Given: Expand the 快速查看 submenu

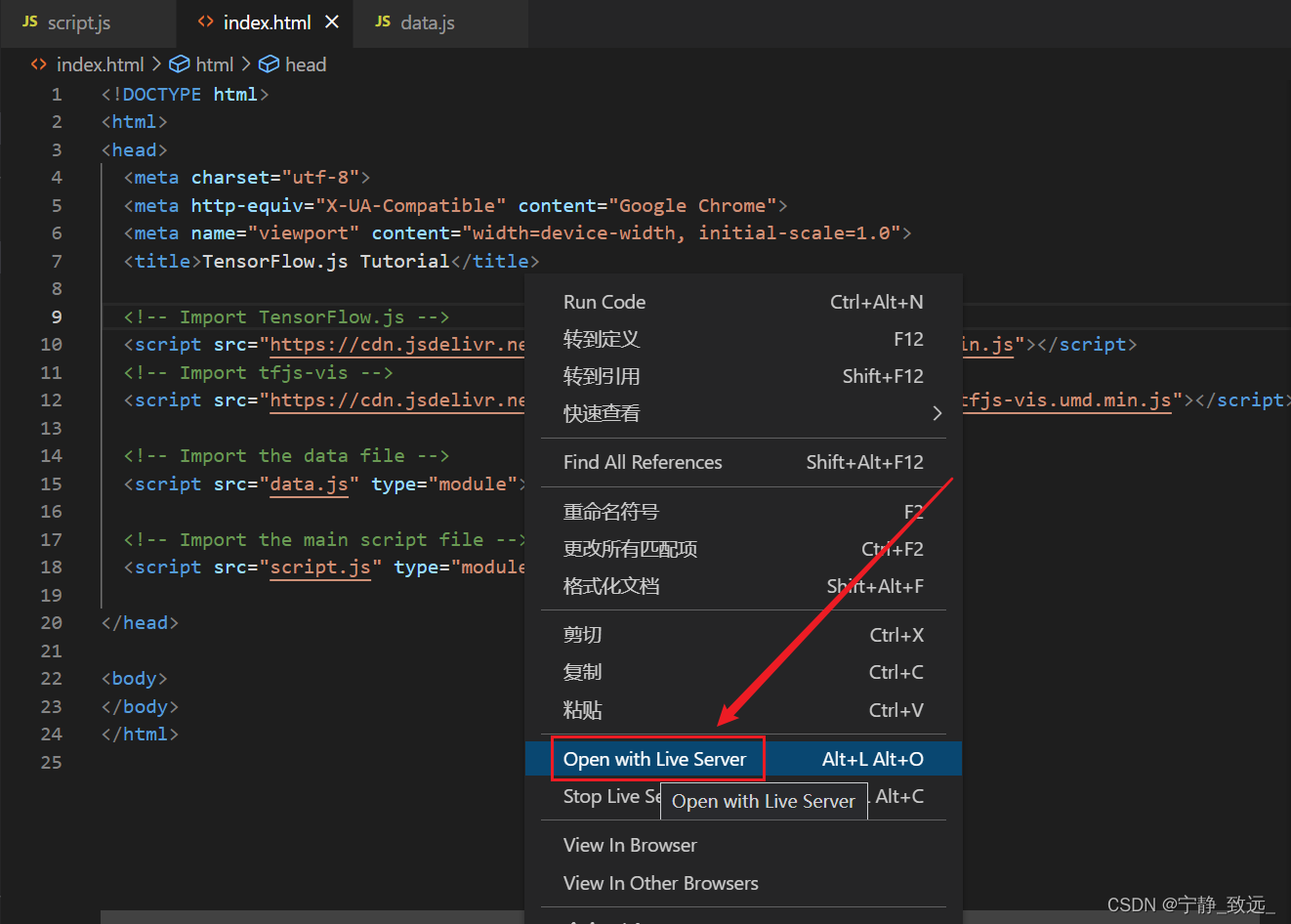Looking at the screenshot, I should pyautogui.click(x=743, y=413).
